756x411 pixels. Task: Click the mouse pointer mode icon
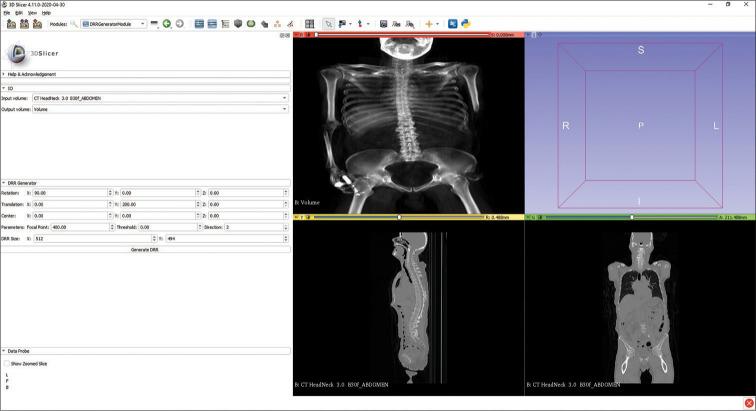point(328,23)
